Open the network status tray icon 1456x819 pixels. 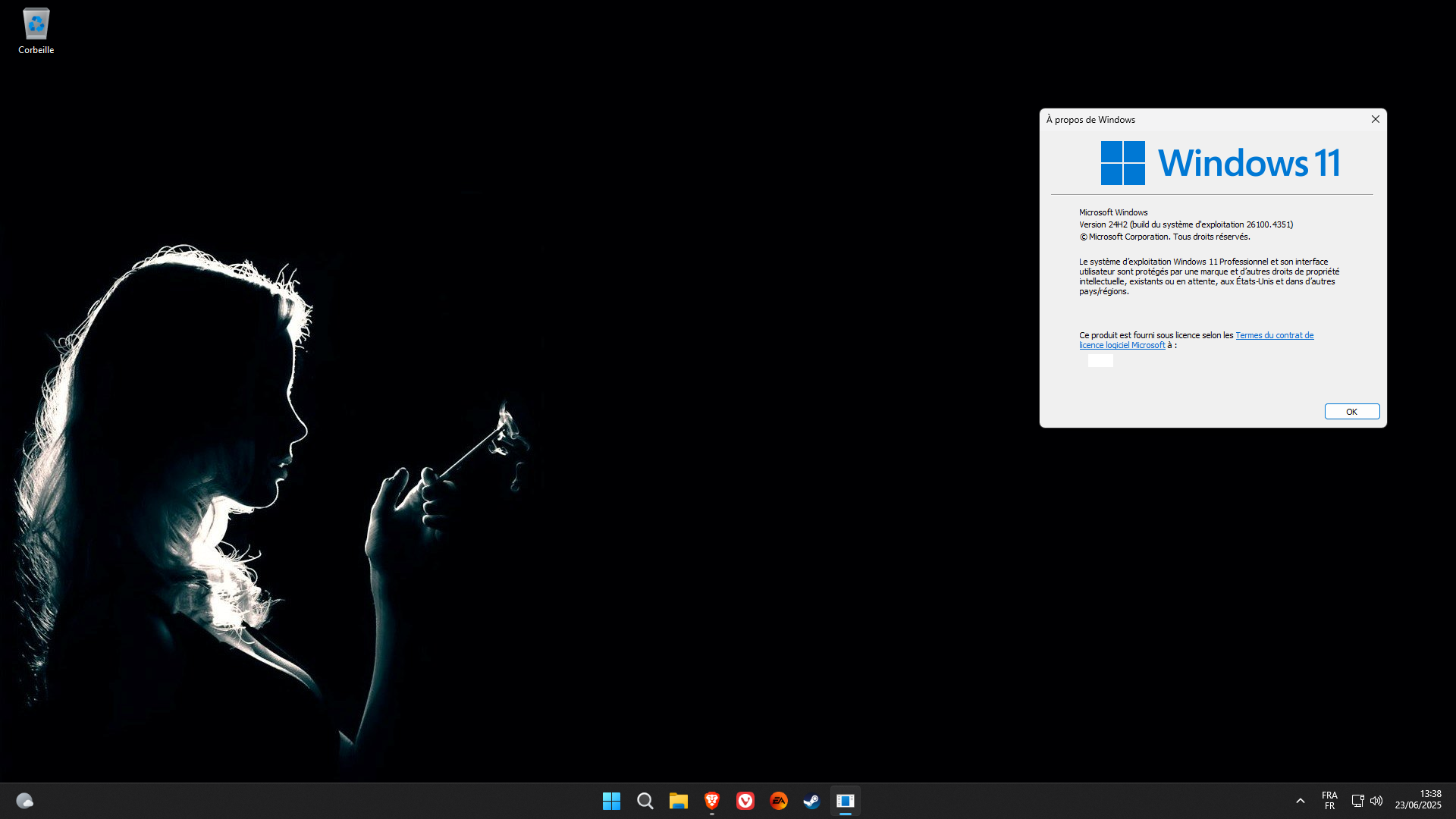(x=1357, y=801)
